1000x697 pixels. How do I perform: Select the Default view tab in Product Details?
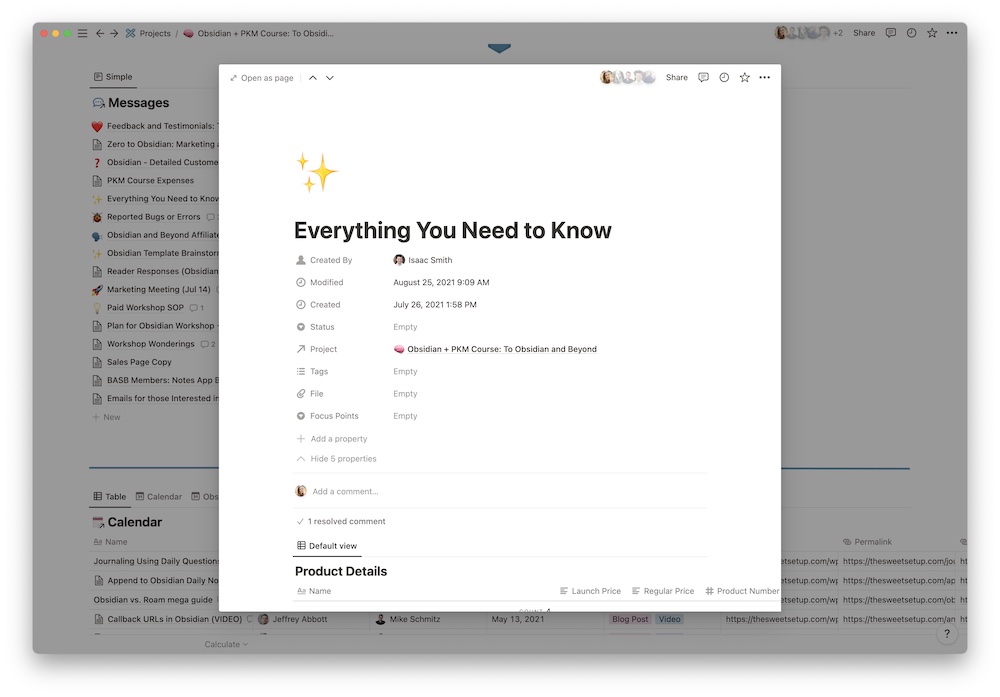coord(327,546)
